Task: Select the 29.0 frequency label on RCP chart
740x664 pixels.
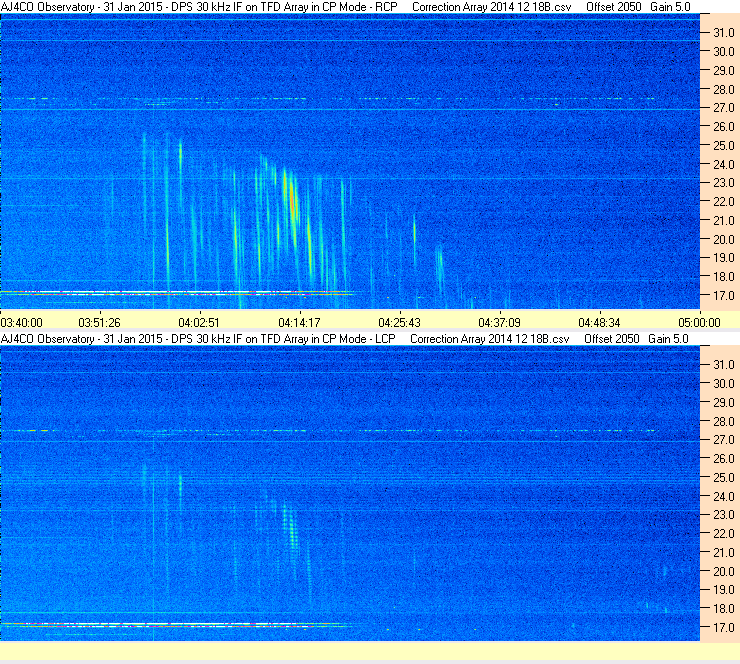Action: (x=724, y=71)
